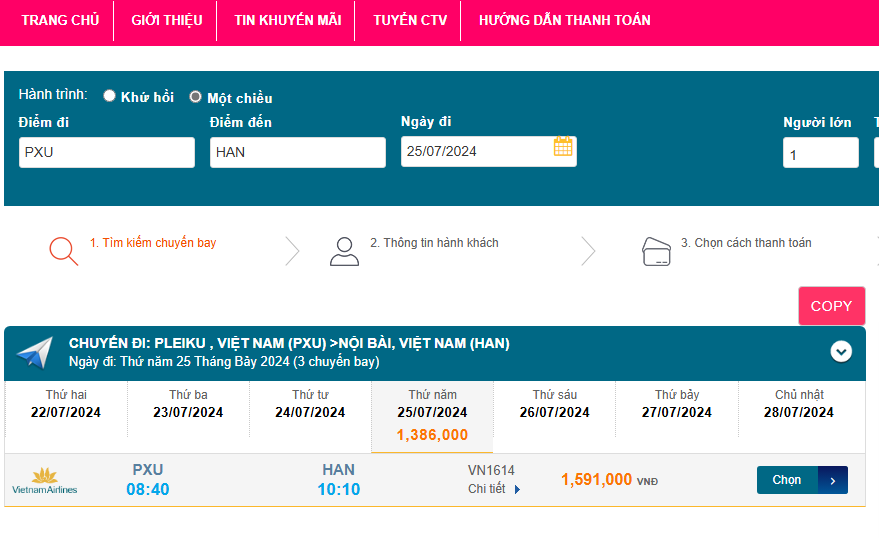Expand Chi tiết for flight VN1614
879x538 pixels.
(x=495, y=489)
